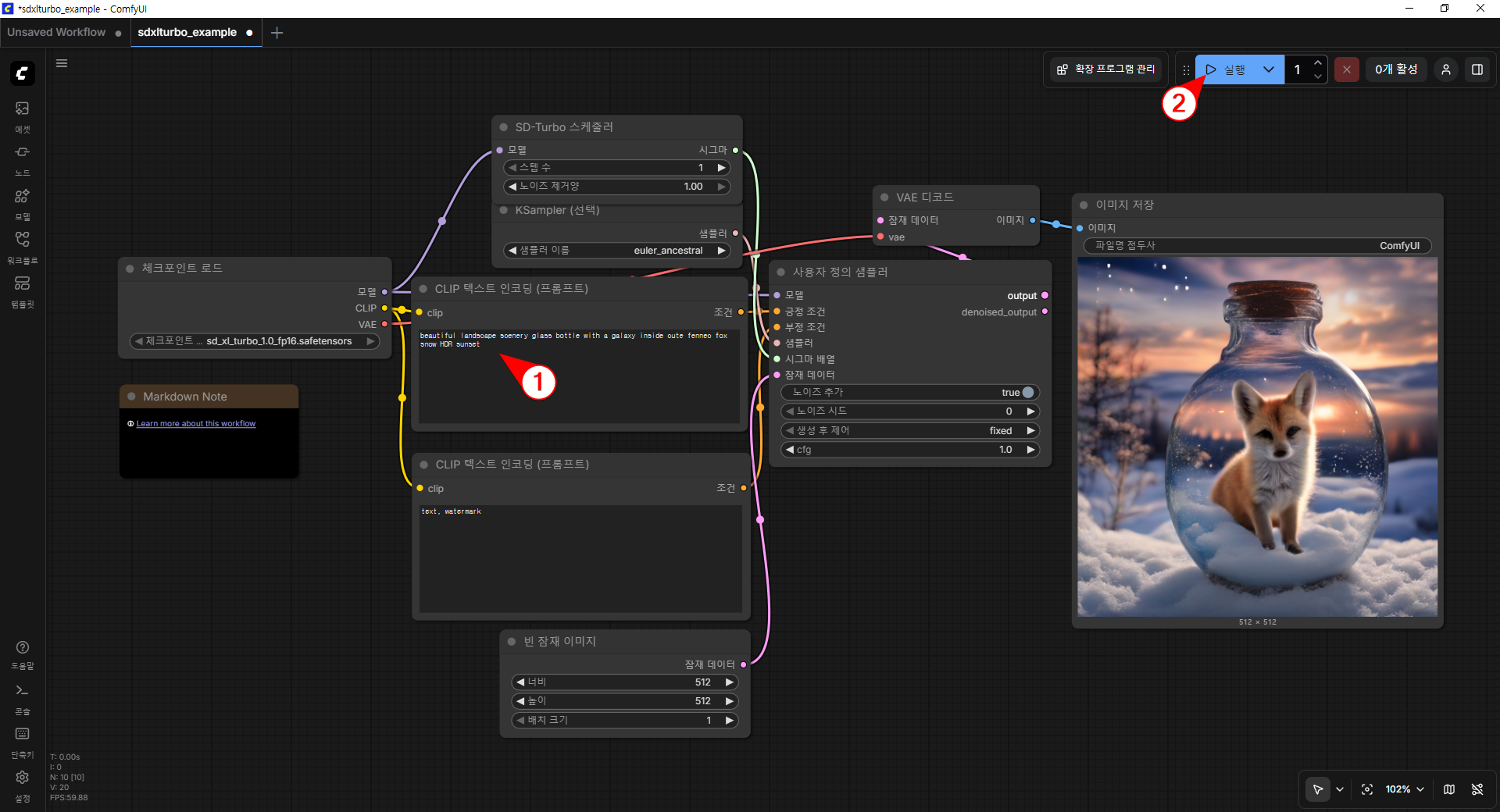Click the blue run button
1500x812 pixels.
coord(1226,69)
